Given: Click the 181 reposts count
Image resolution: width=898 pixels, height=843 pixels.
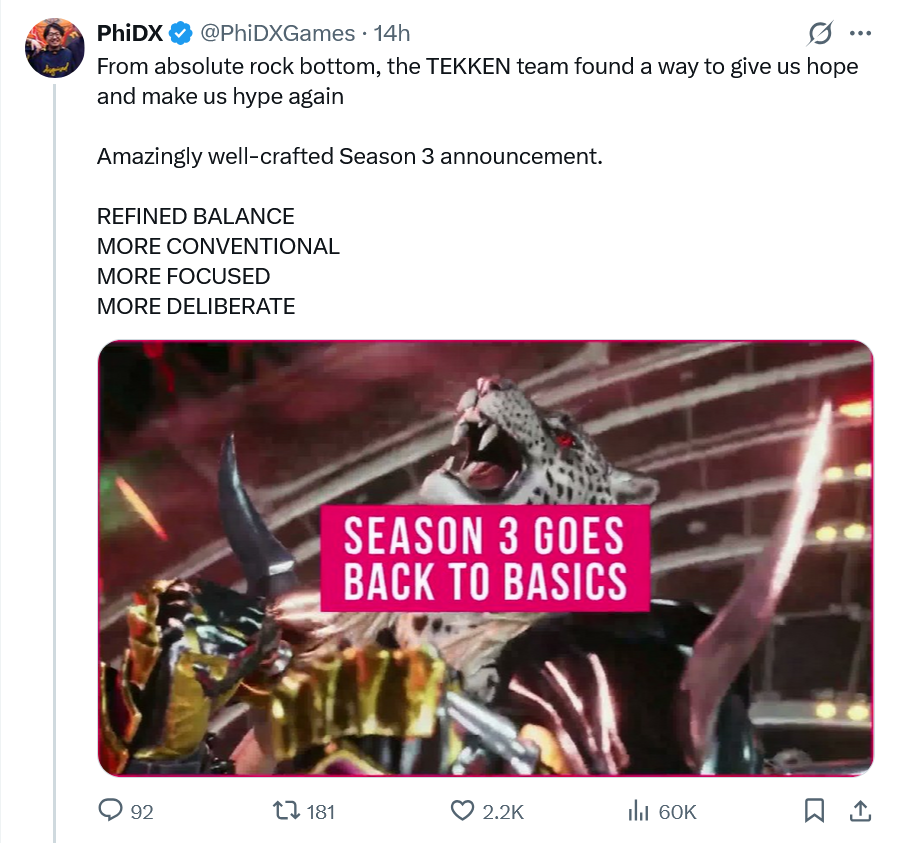Looking at the screenshot, I should [320, 812].
